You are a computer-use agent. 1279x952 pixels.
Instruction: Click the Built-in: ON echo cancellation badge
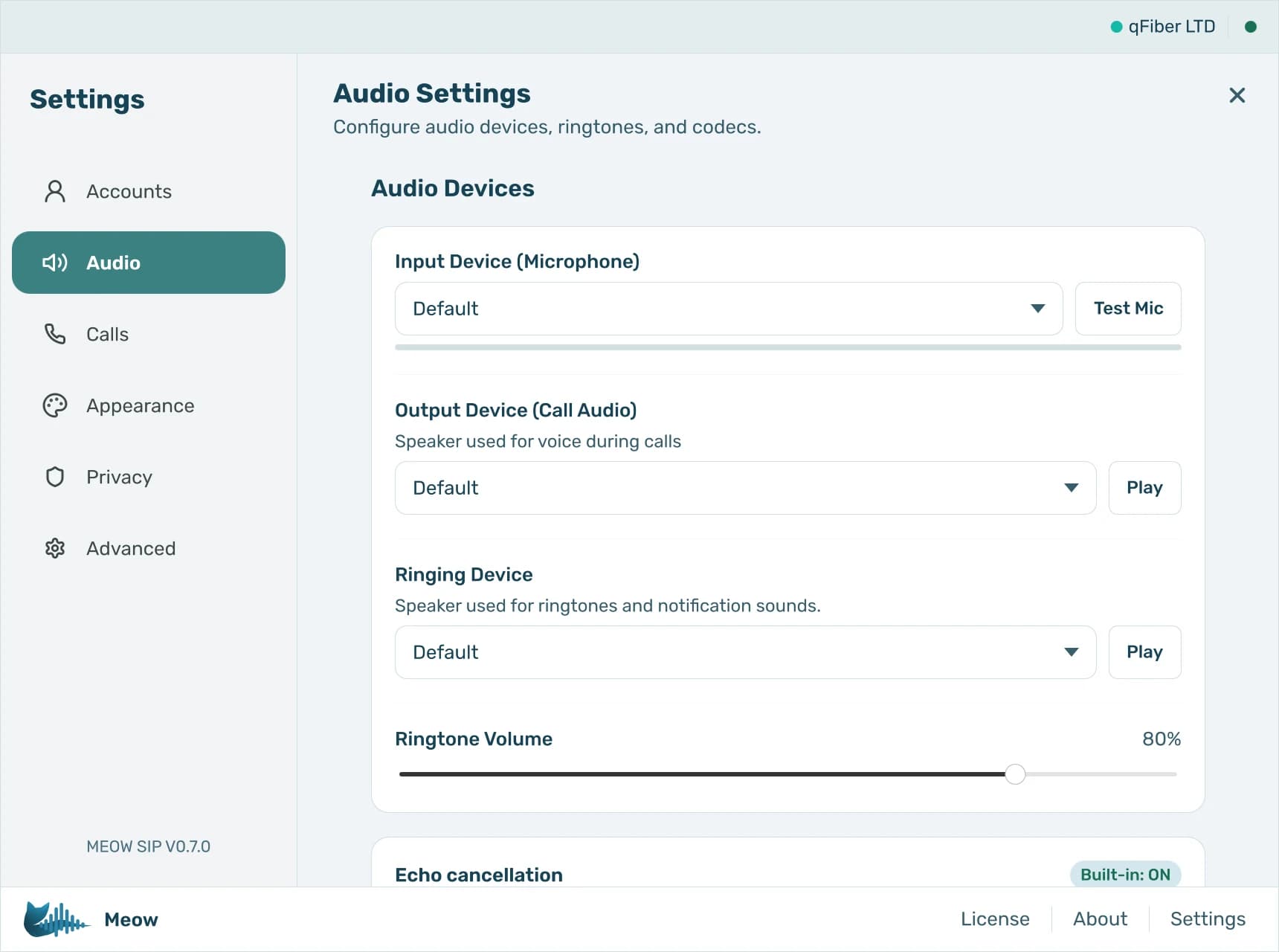(1125, 875)
